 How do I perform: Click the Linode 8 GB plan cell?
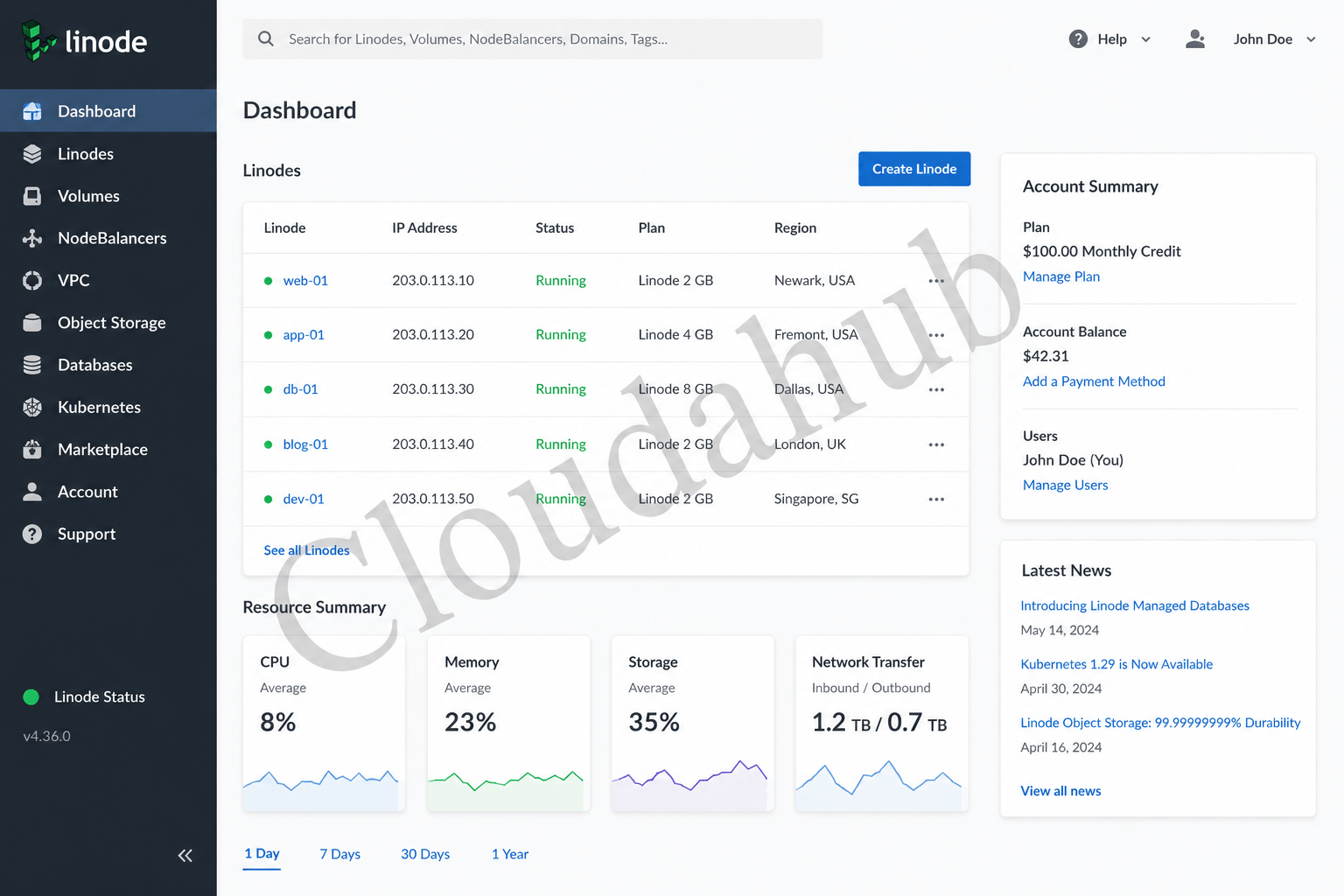(x=675, y=389)
